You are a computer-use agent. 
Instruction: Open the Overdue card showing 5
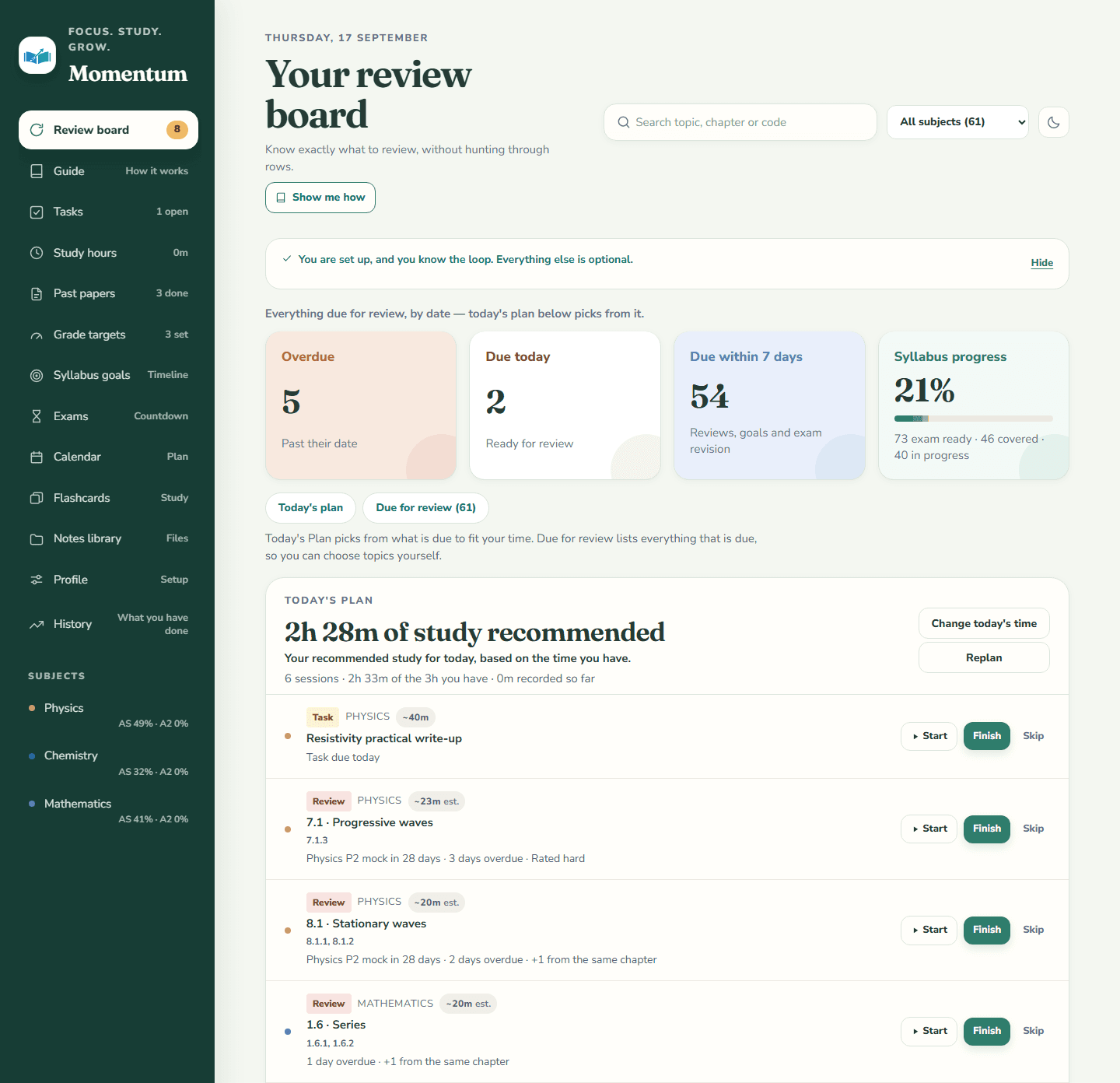[361, 406]
